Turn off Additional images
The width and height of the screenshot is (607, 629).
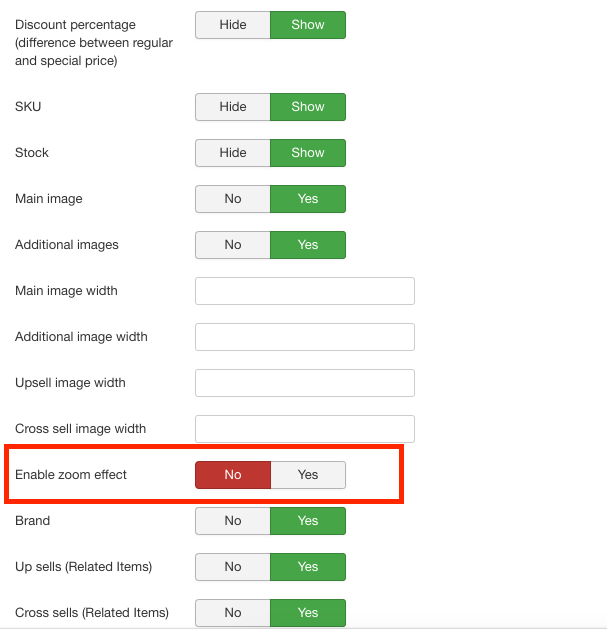(233, 245)
